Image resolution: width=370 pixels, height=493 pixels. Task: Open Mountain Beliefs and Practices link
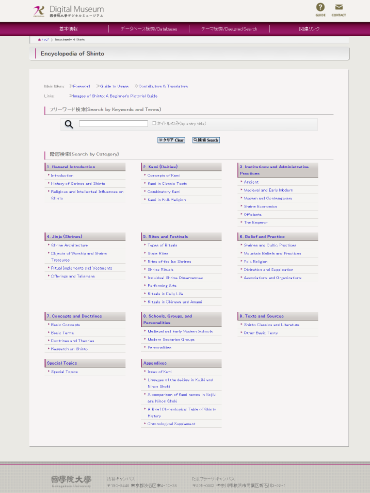point(272,253)
